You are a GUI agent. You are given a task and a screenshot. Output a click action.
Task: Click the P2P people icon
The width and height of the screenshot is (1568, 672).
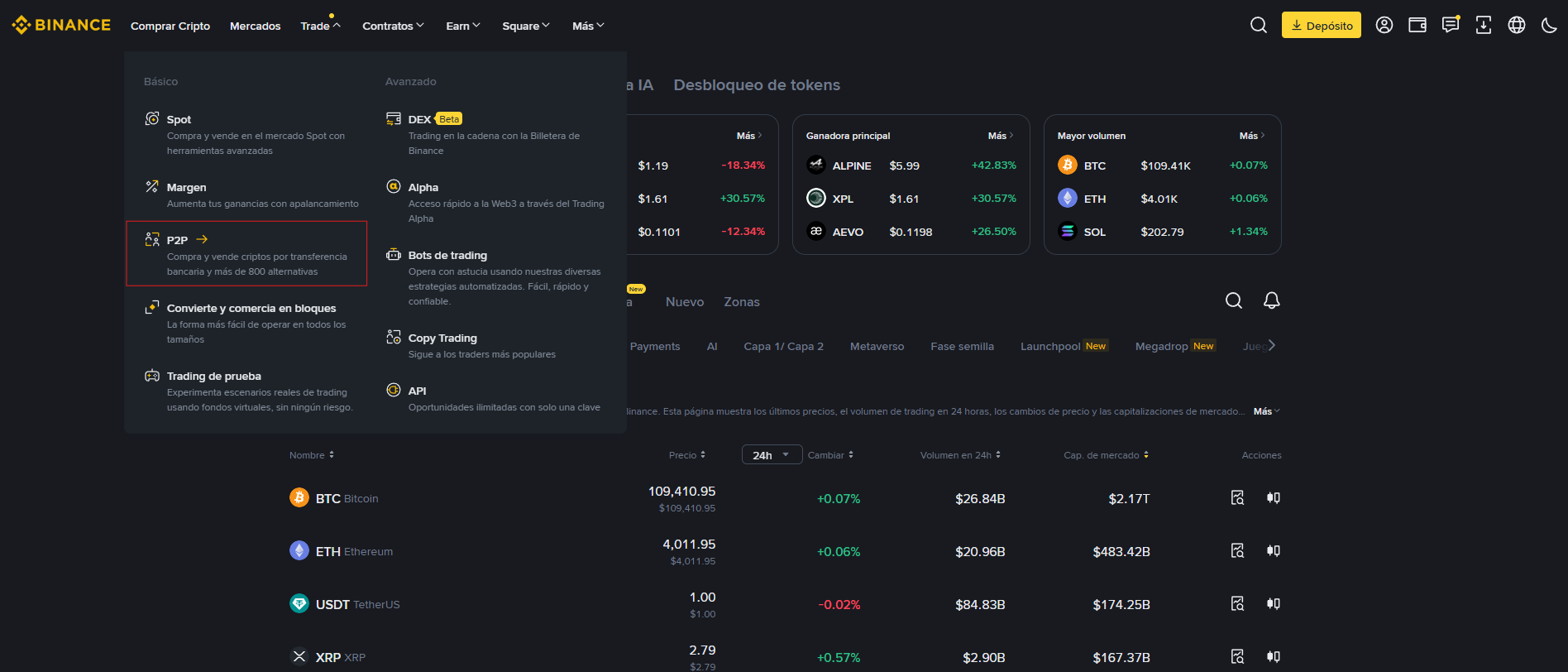(152, 239)
